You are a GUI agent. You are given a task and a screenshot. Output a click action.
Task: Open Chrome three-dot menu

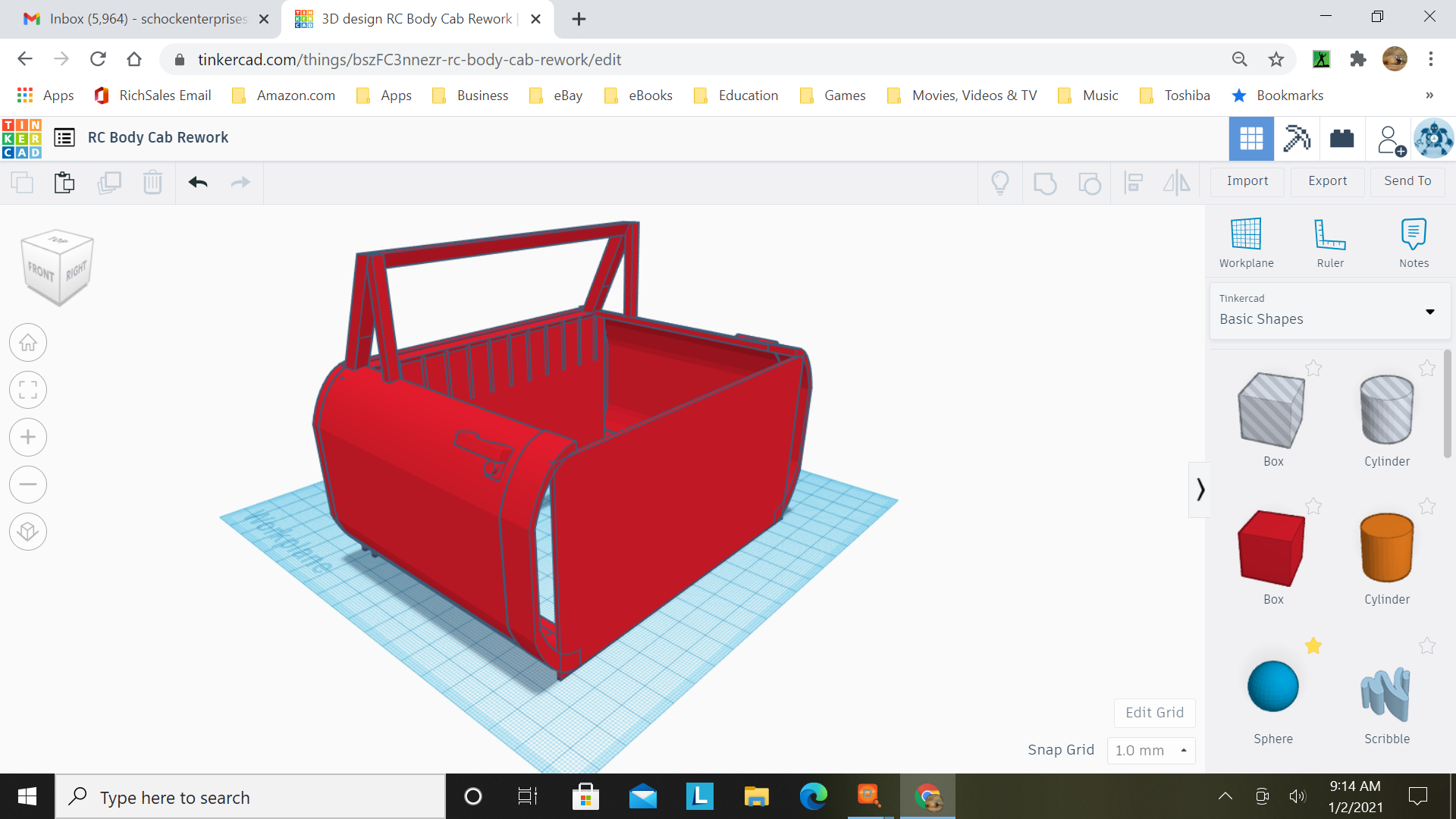(1431, 59)
